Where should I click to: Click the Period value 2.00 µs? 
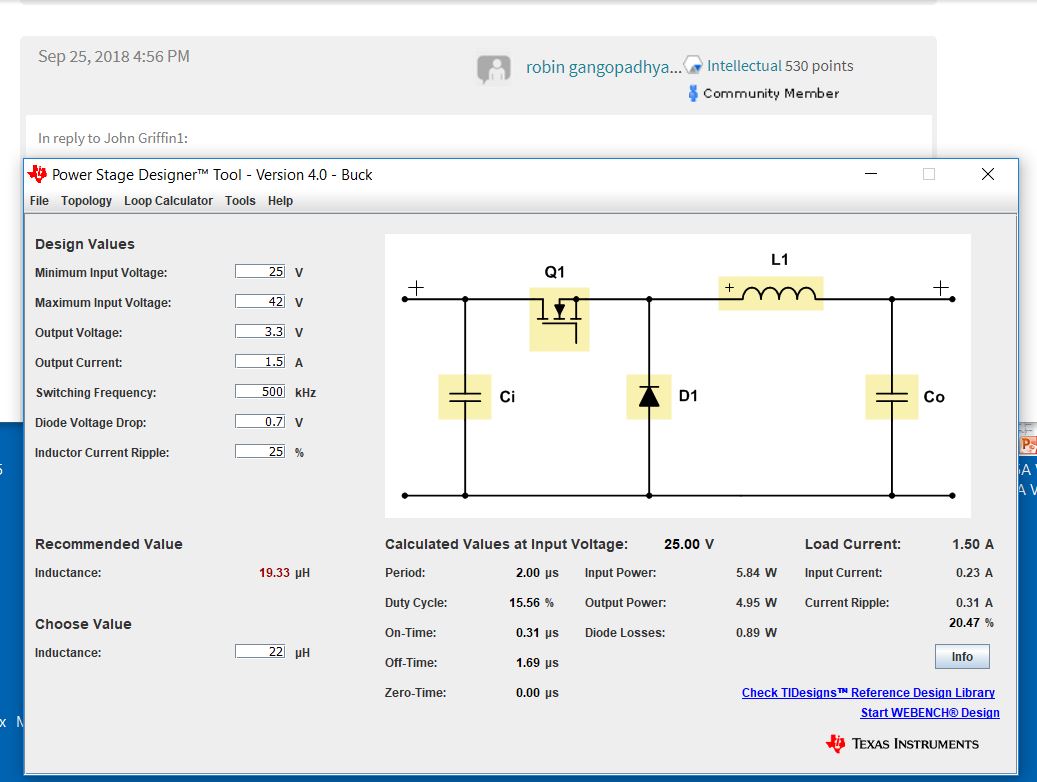tap(537, 572)
